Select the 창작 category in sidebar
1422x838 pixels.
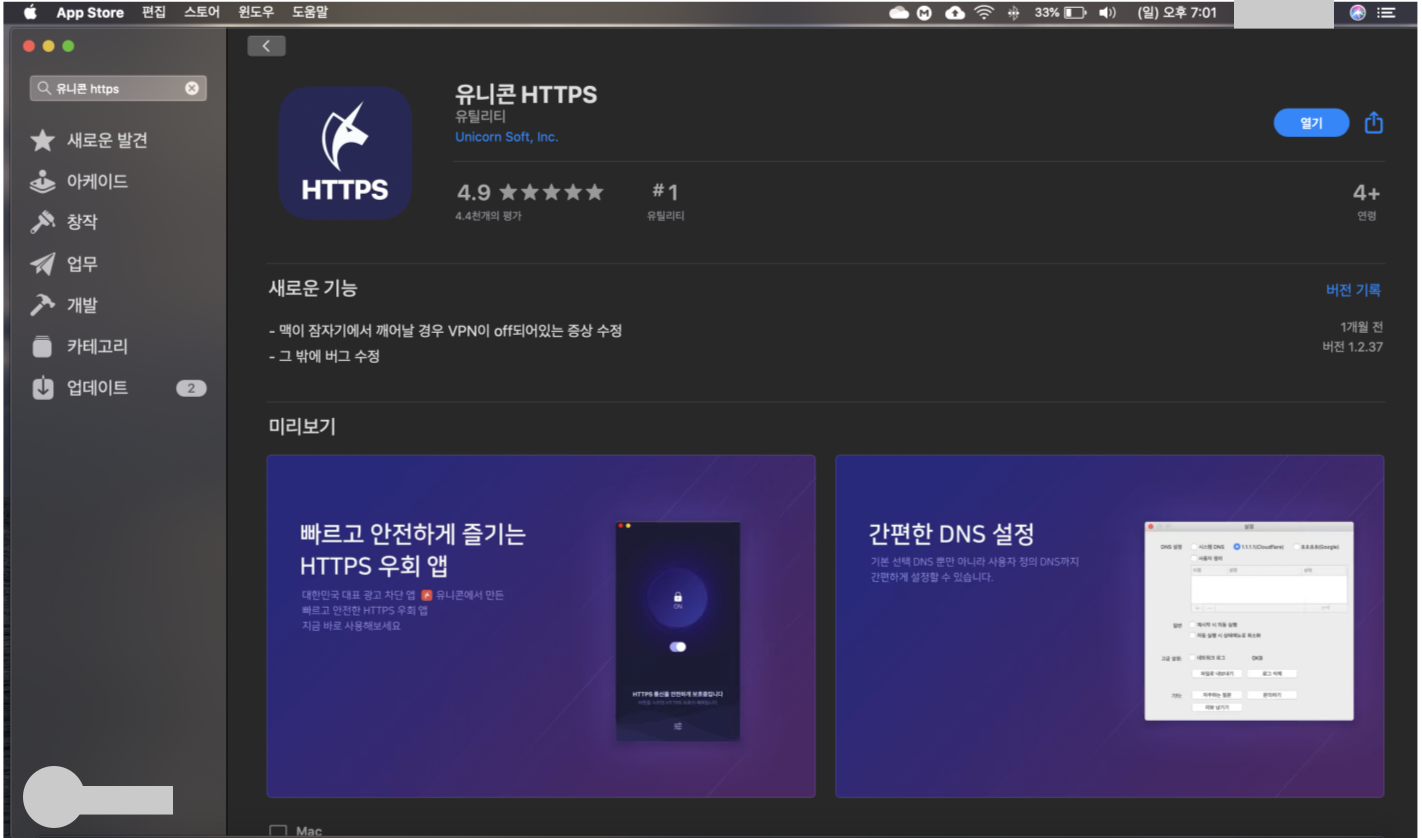click(x=82, y=223)
